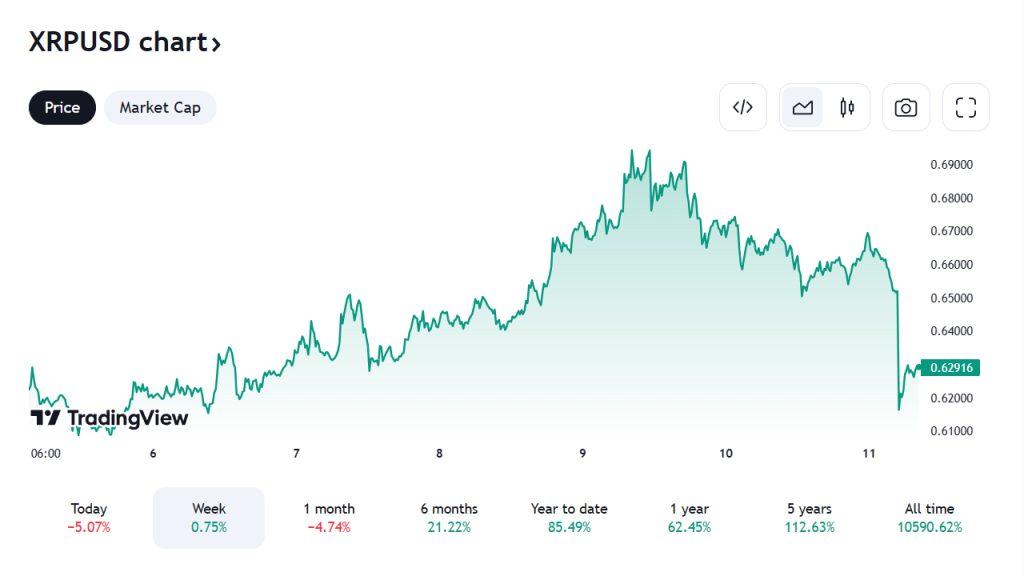Open the embed code icon
Viewport: 1024px width, 576px height.
coord(743,108)
